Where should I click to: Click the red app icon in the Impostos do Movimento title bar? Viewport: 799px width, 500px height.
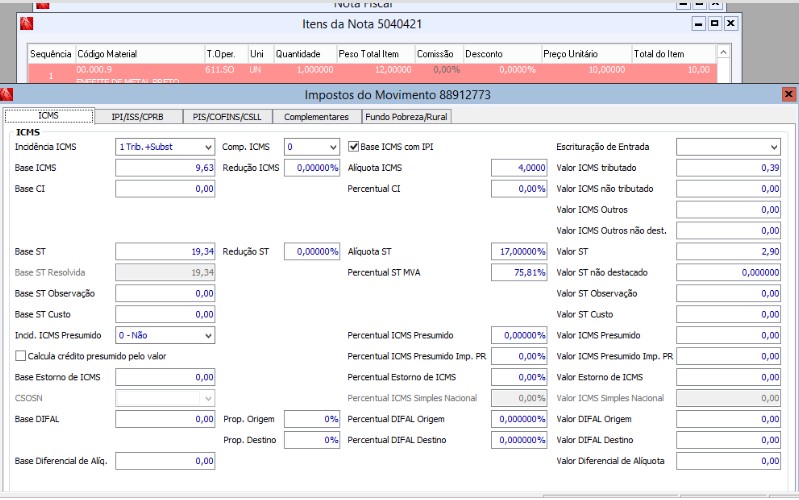(x=6, y=94)
